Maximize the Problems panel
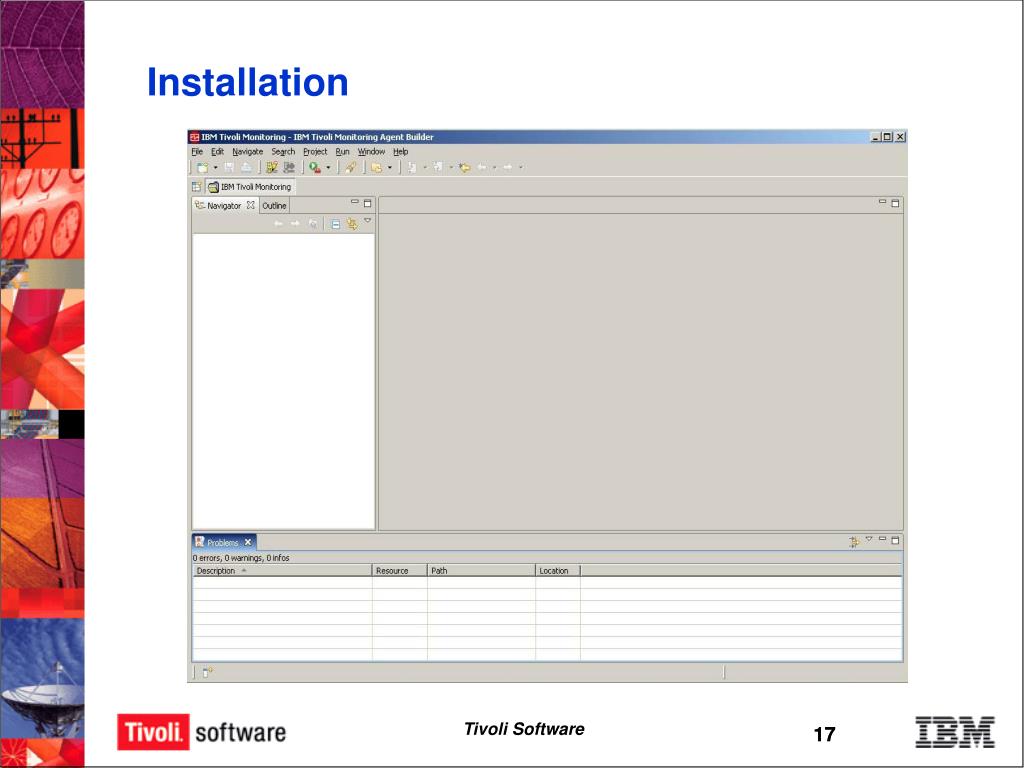Image resolution: width=1024 pixels, height=768 pixels. (x=895, y=540)
